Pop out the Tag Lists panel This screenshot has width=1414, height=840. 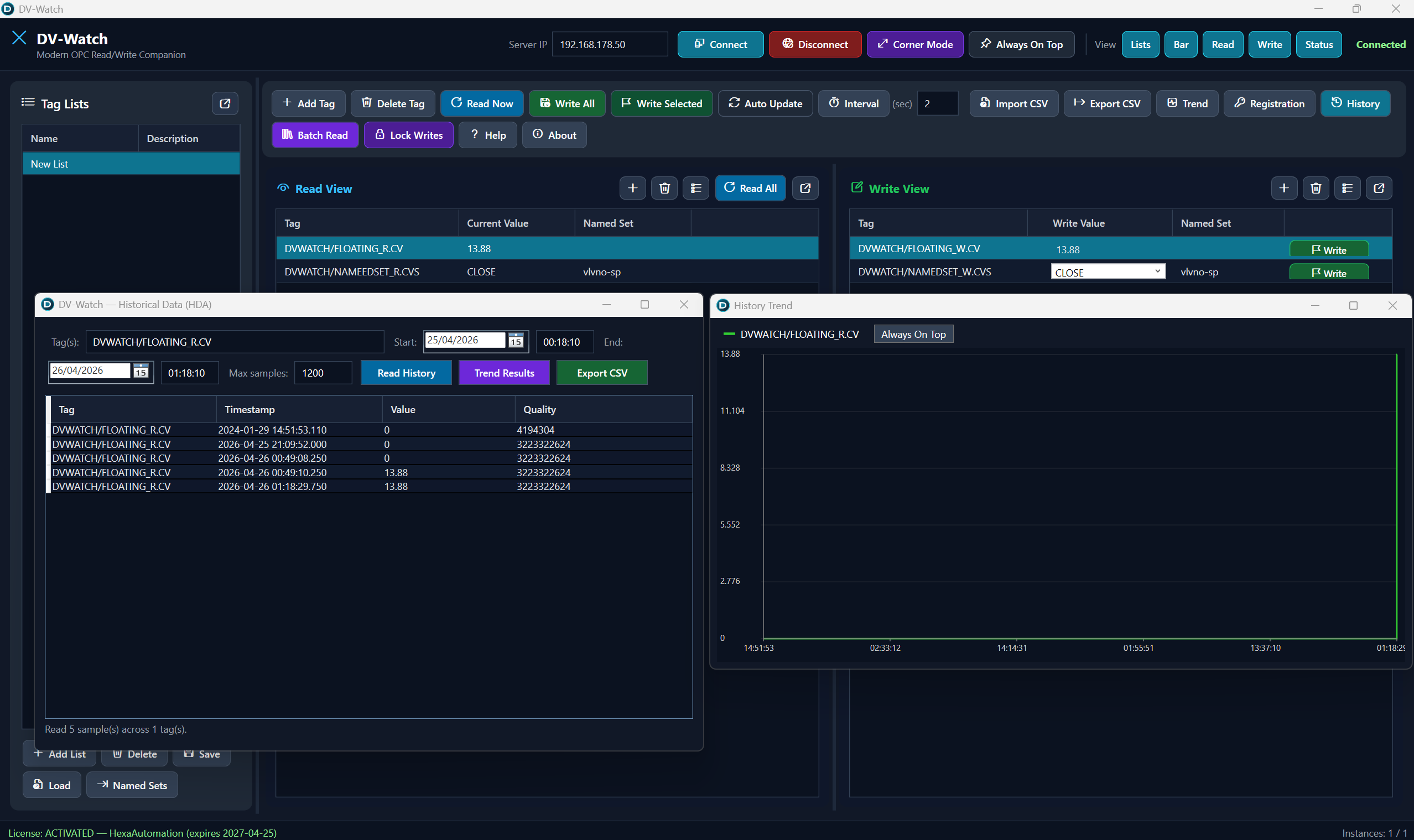tap(225, 103)
